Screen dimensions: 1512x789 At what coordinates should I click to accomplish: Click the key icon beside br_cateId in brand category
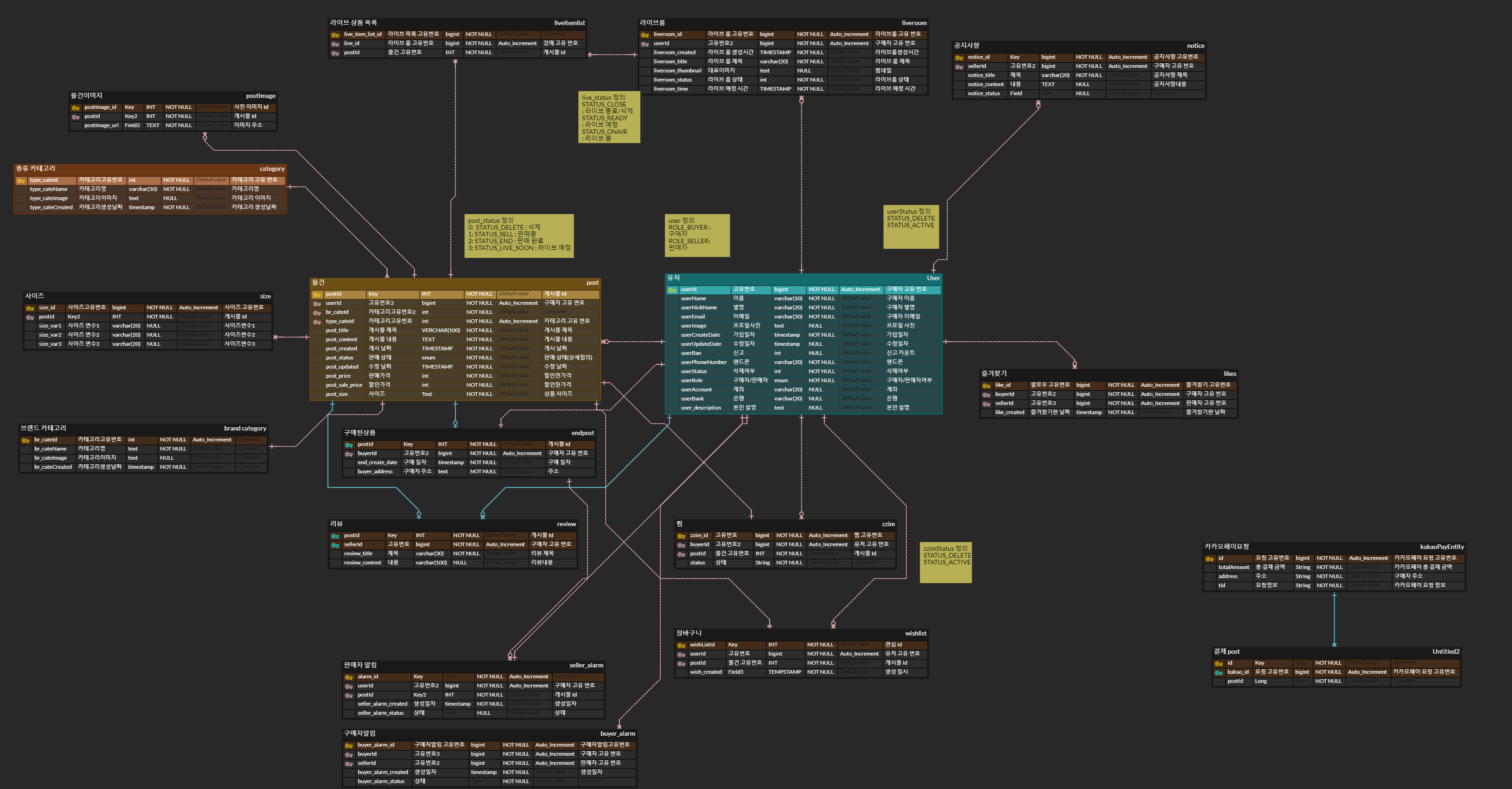tap(25, 440)
